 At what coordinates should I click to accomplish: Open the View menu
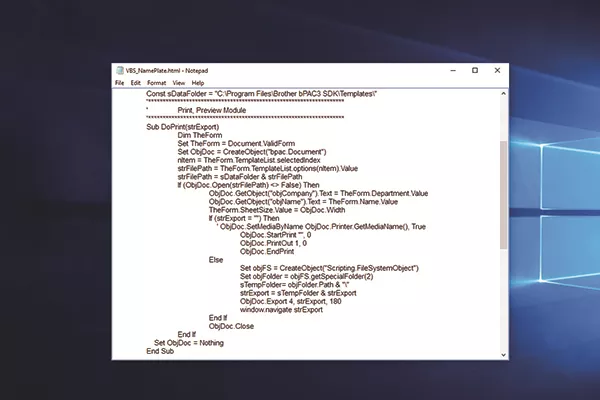point(177,83)
